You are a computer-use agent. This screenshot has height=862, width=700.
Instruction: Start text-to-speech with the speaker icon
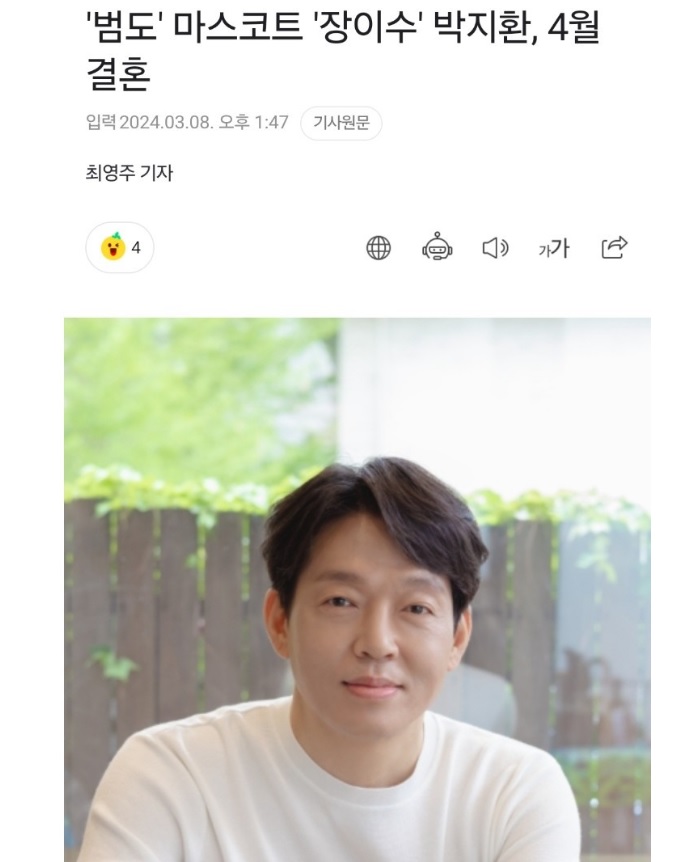[495, 248]
